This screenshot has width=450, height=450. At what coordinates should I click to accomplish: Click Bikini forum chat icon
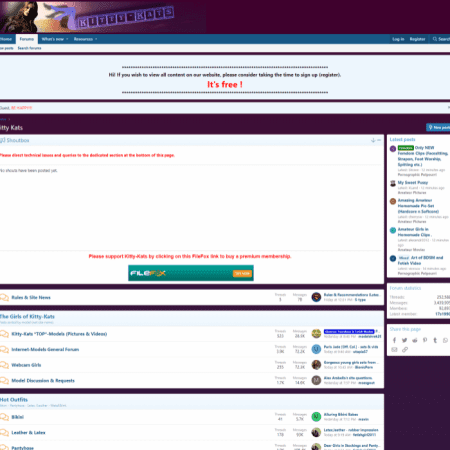4,417
